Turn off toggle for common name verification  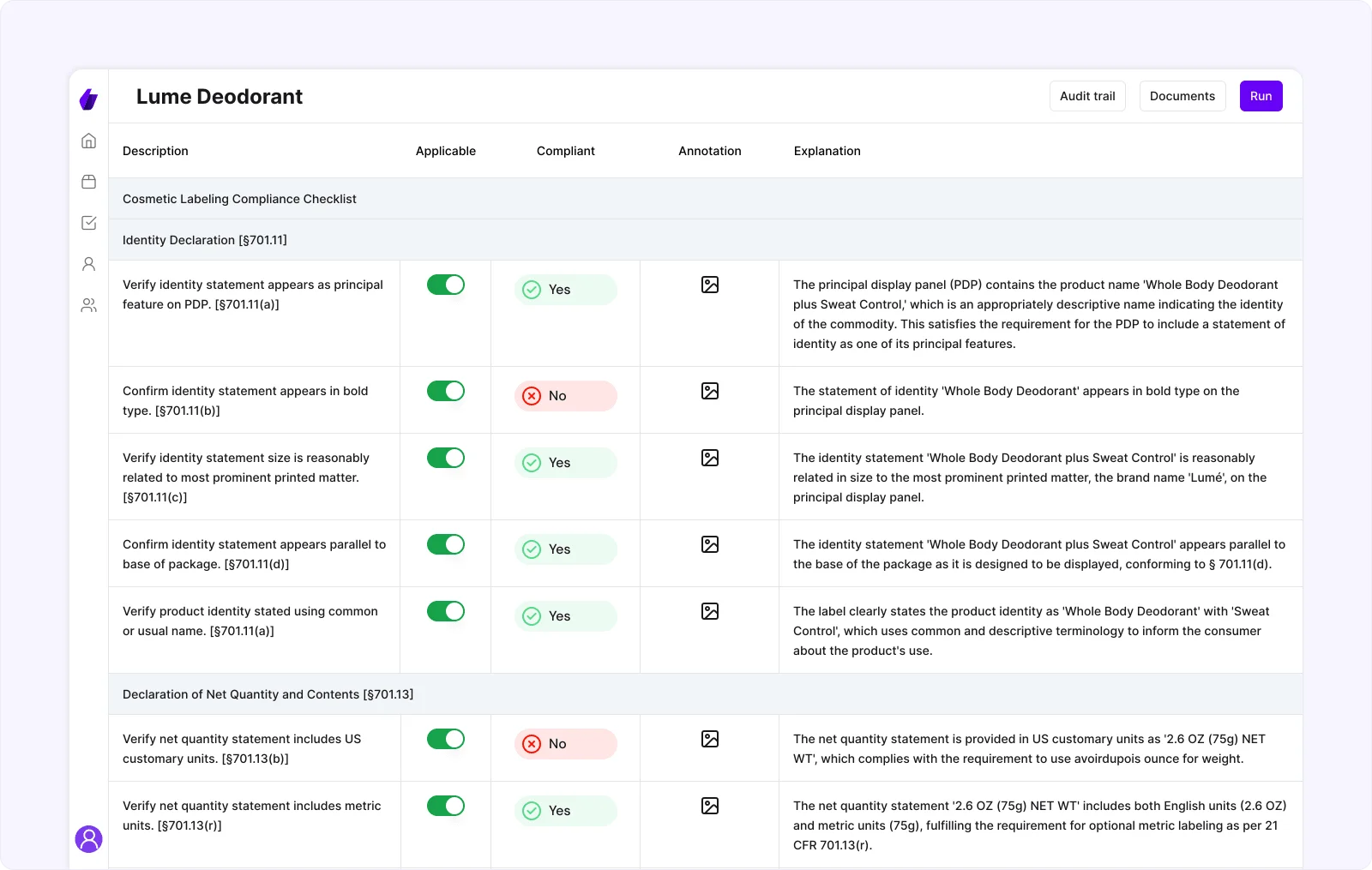[445, 611]
